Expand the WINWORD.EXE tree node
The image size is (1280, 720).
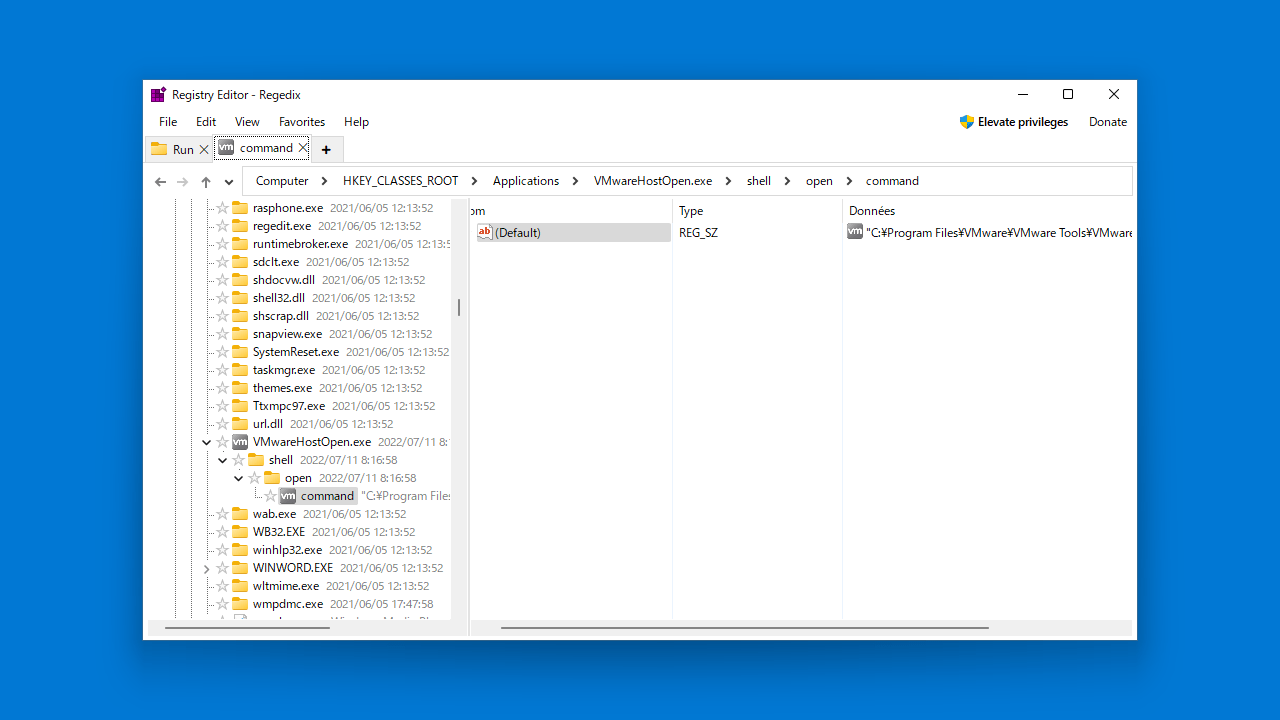click(206, 568)
